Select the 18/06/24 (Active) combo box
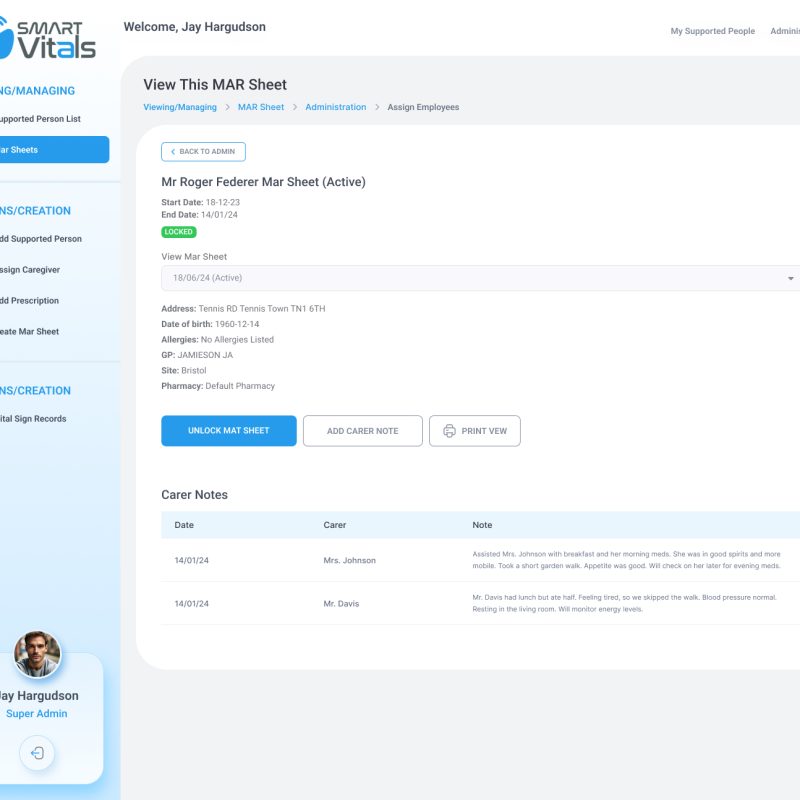 point(470,278)
